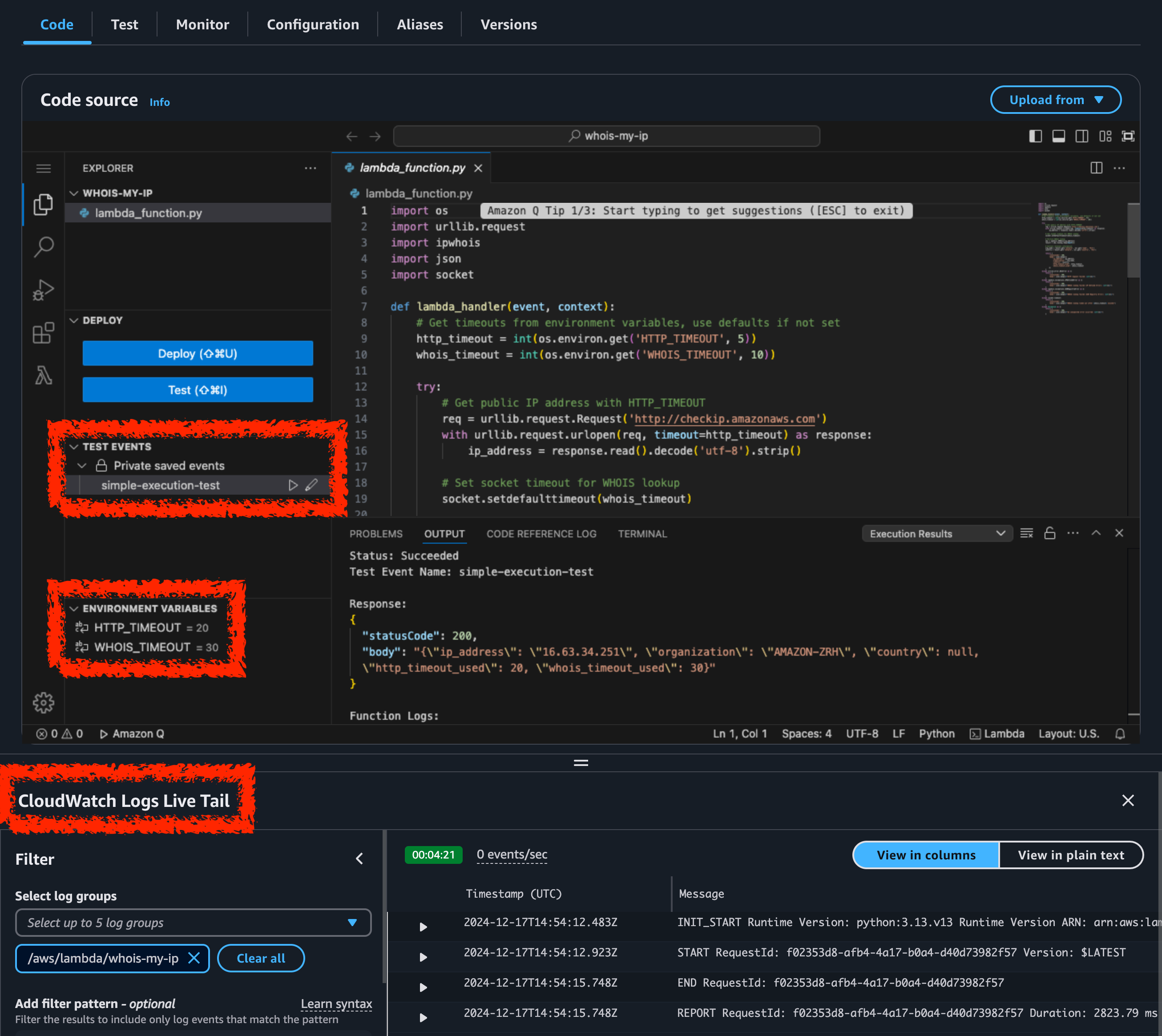Click the Deploy button

click(197, 353)
